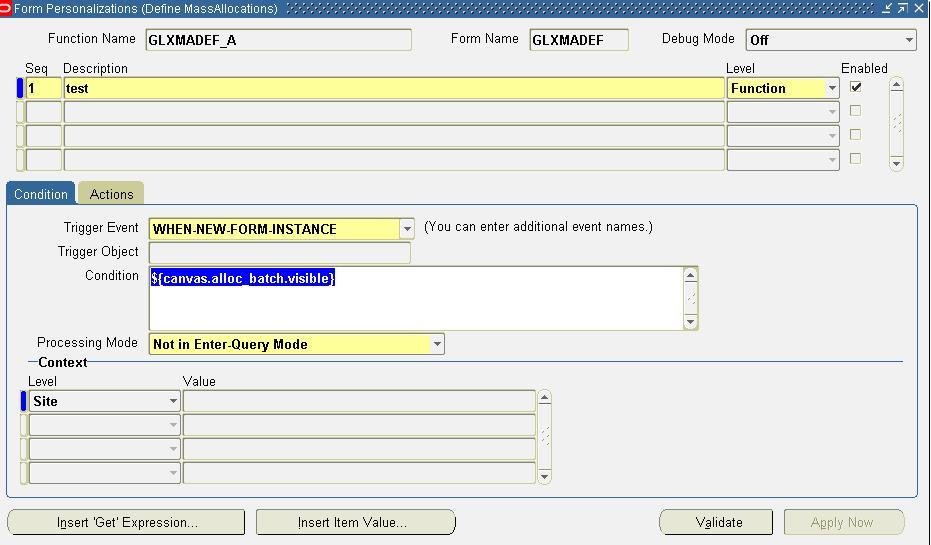Screen dimensions: 931x545
Task: Switch to the Condition tab
Action: [41, 194]
